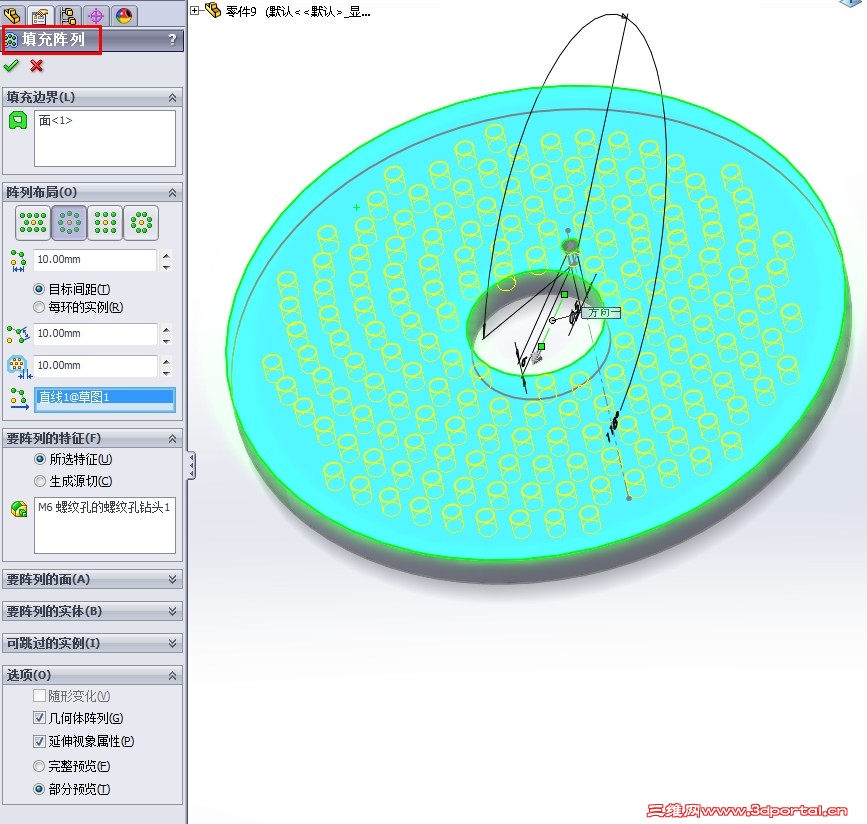
Task: Edit the instance spacing 10.00mm field
Action: click(95, 333)
